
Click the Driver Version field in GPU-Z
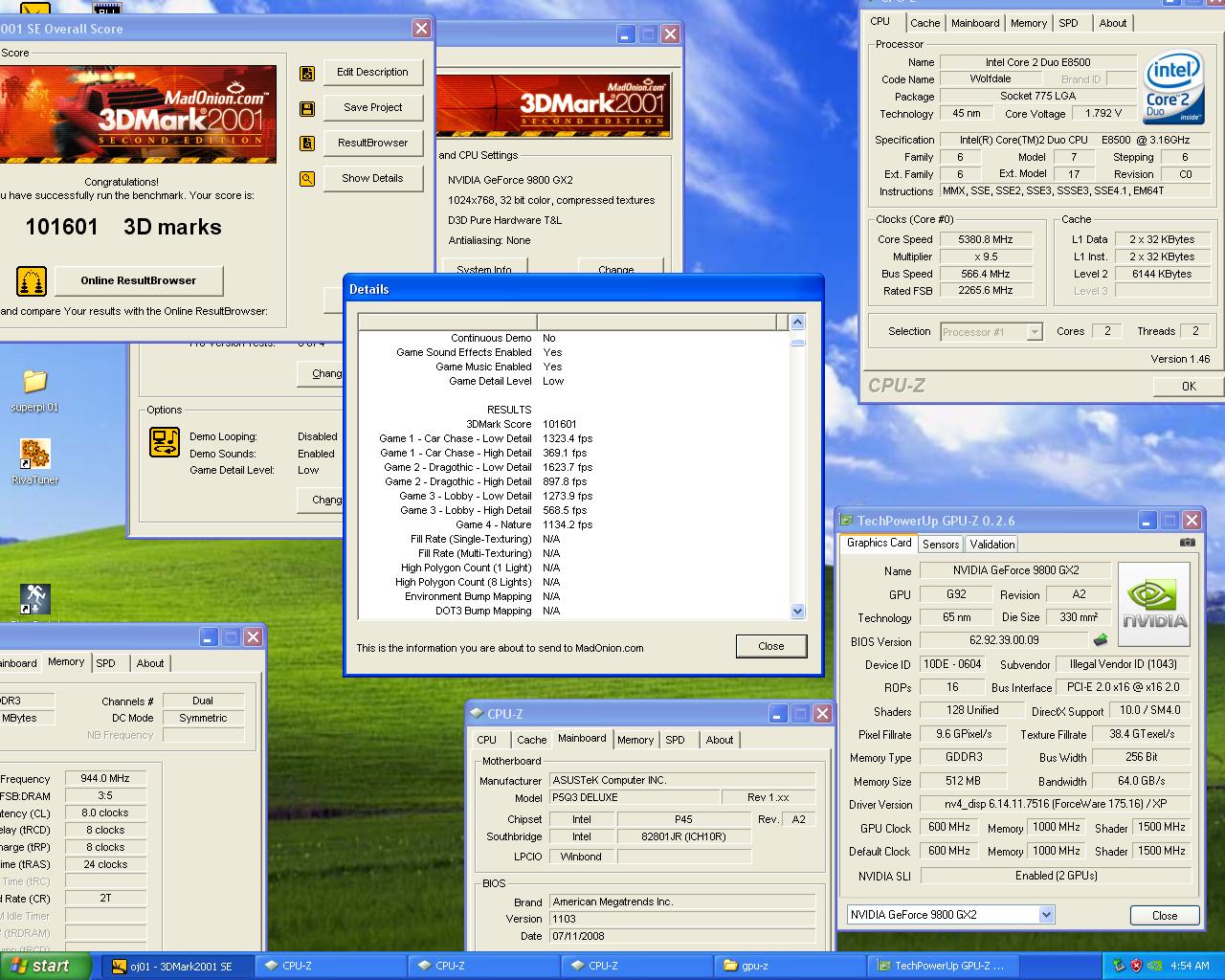tap(1056, 804)
